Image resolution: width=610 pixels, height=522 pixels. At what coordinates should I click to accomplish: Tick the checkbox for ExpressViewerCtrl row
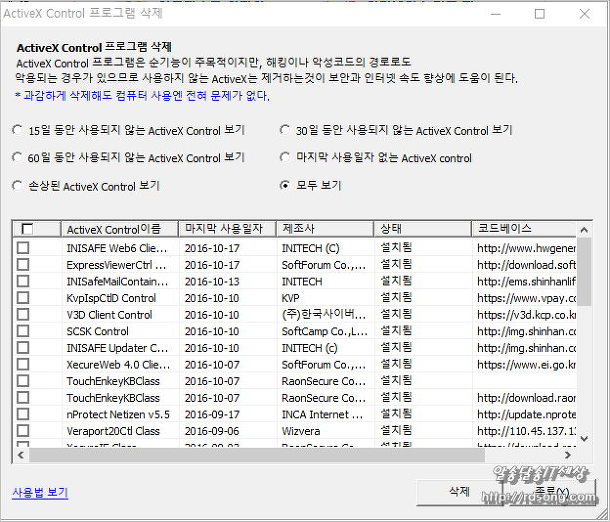(23, 264)
